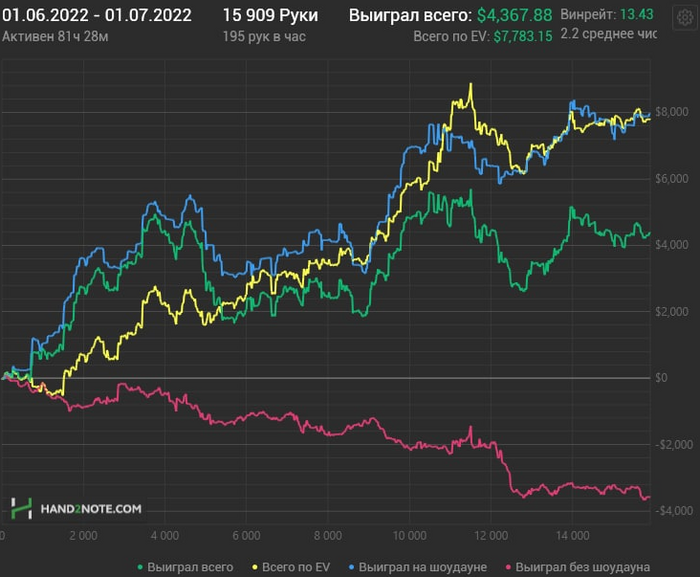Click the 14 000 x-axis label
This screenshot has height=577, width=700.
[573, 535]
